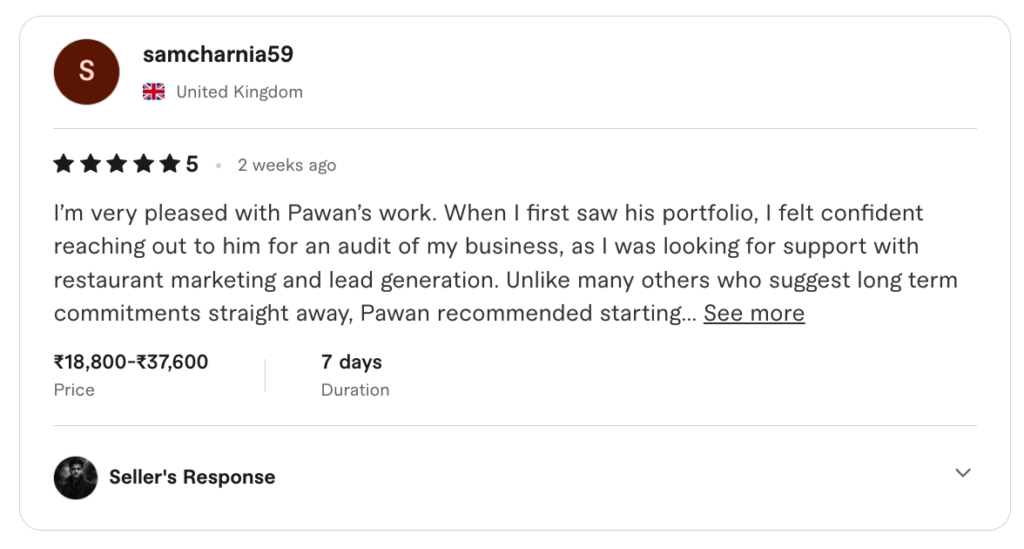Screen dimensions: 1024x549
Task: Click the second rating star
Action: [90, 164]
